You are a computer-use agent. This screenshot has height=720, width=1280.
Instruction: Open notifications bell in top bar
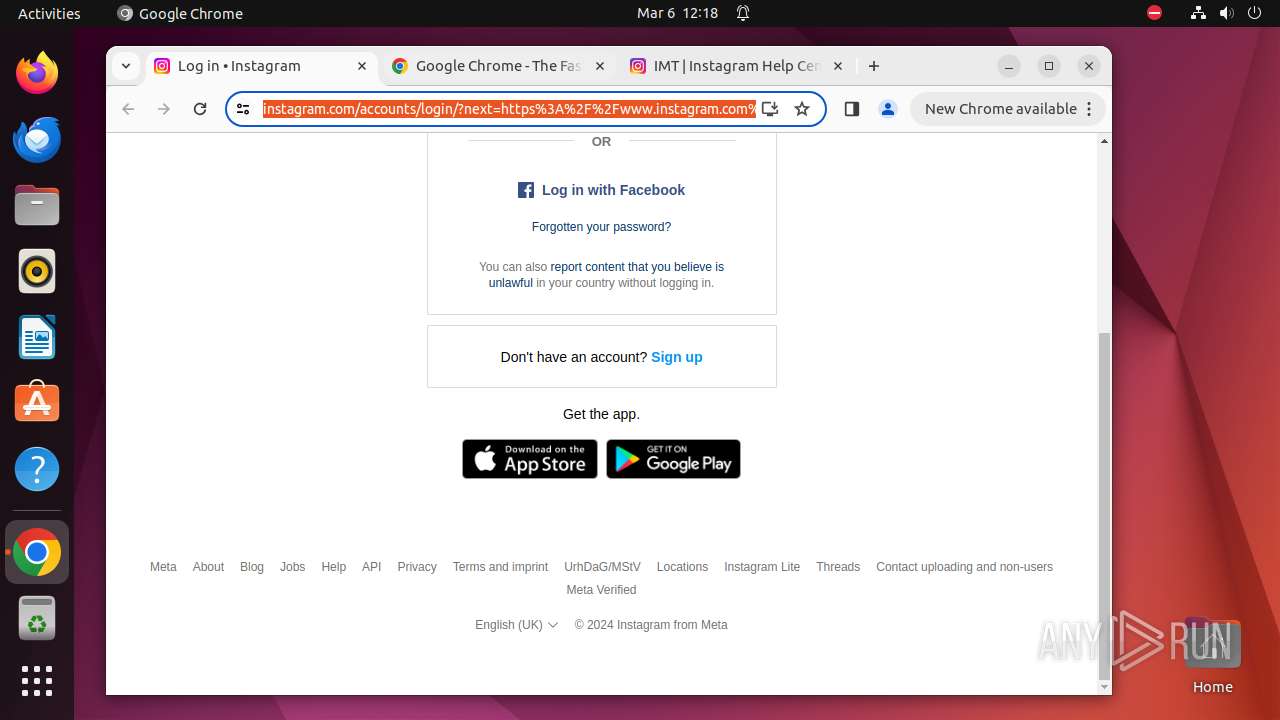[743, 13]
